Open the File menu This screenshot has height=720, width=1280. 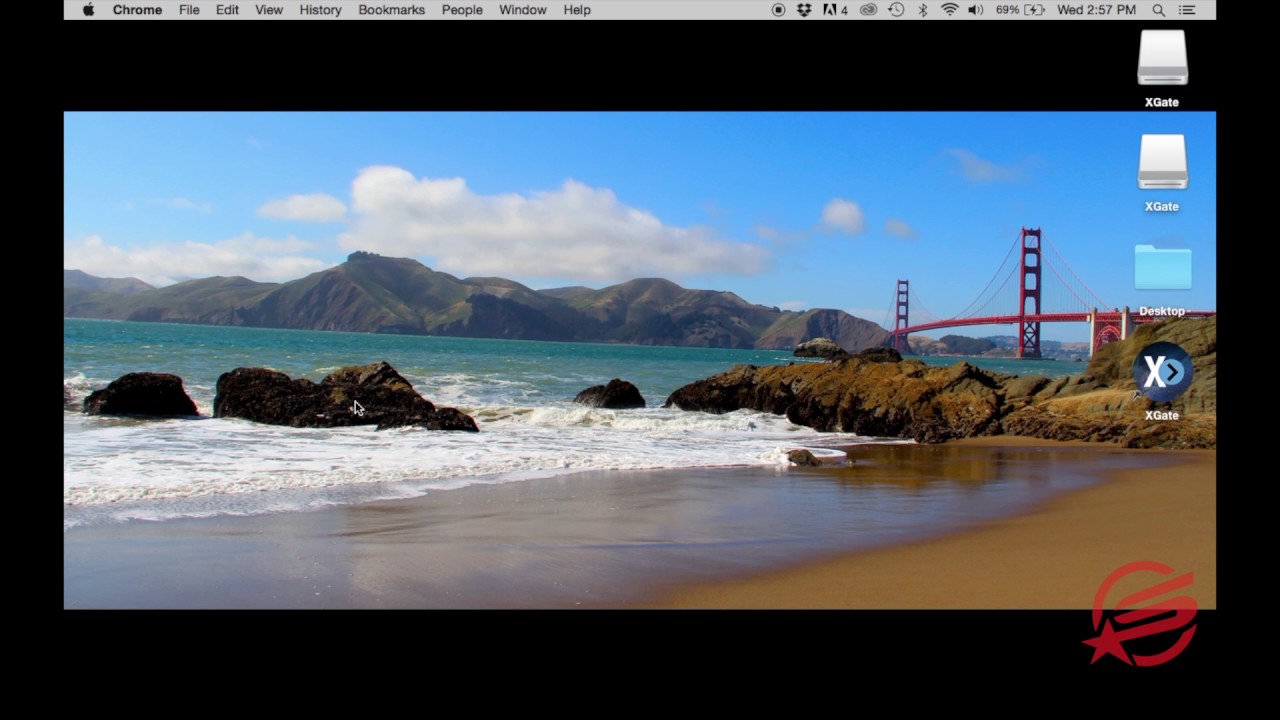click(x=189, y=10)
